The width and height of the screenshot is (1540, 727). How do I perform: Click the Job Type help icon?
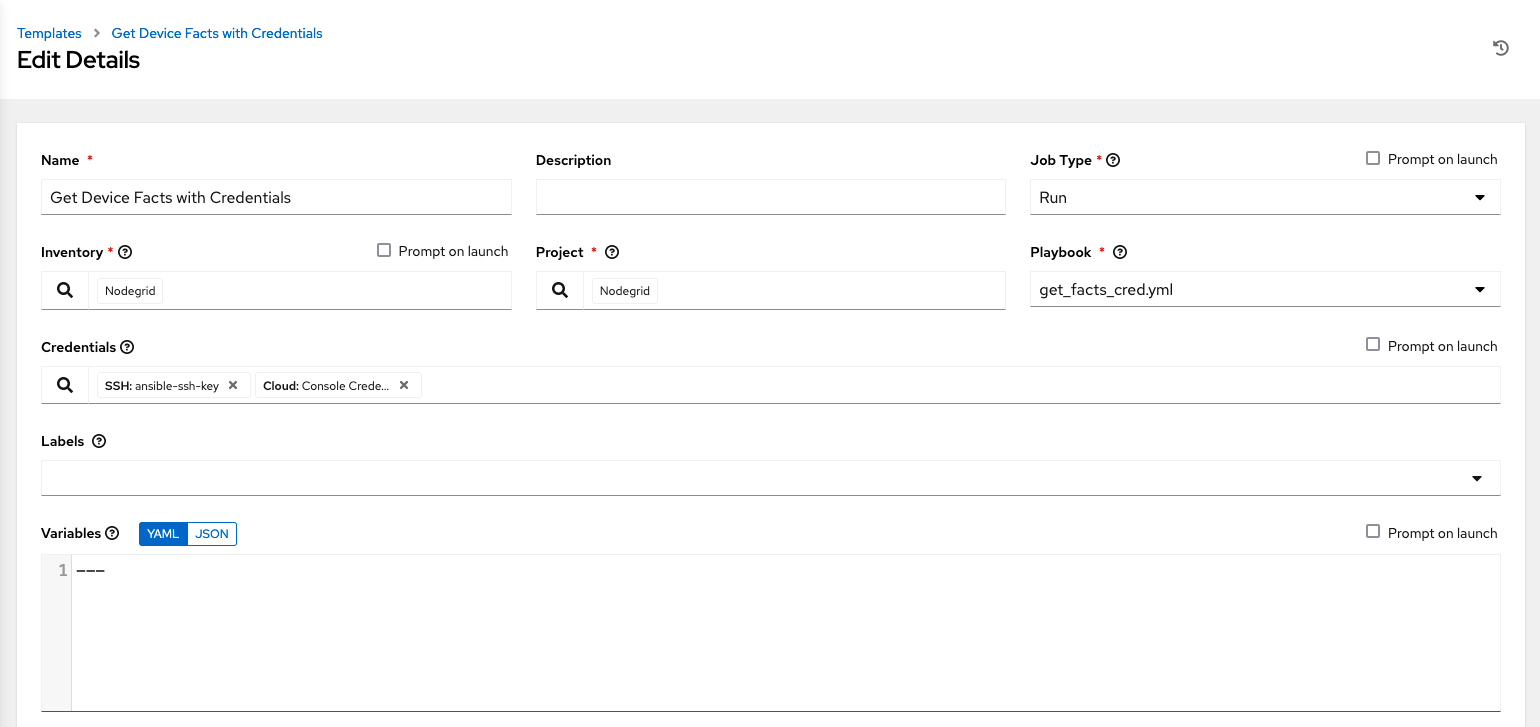[1113, 160]
